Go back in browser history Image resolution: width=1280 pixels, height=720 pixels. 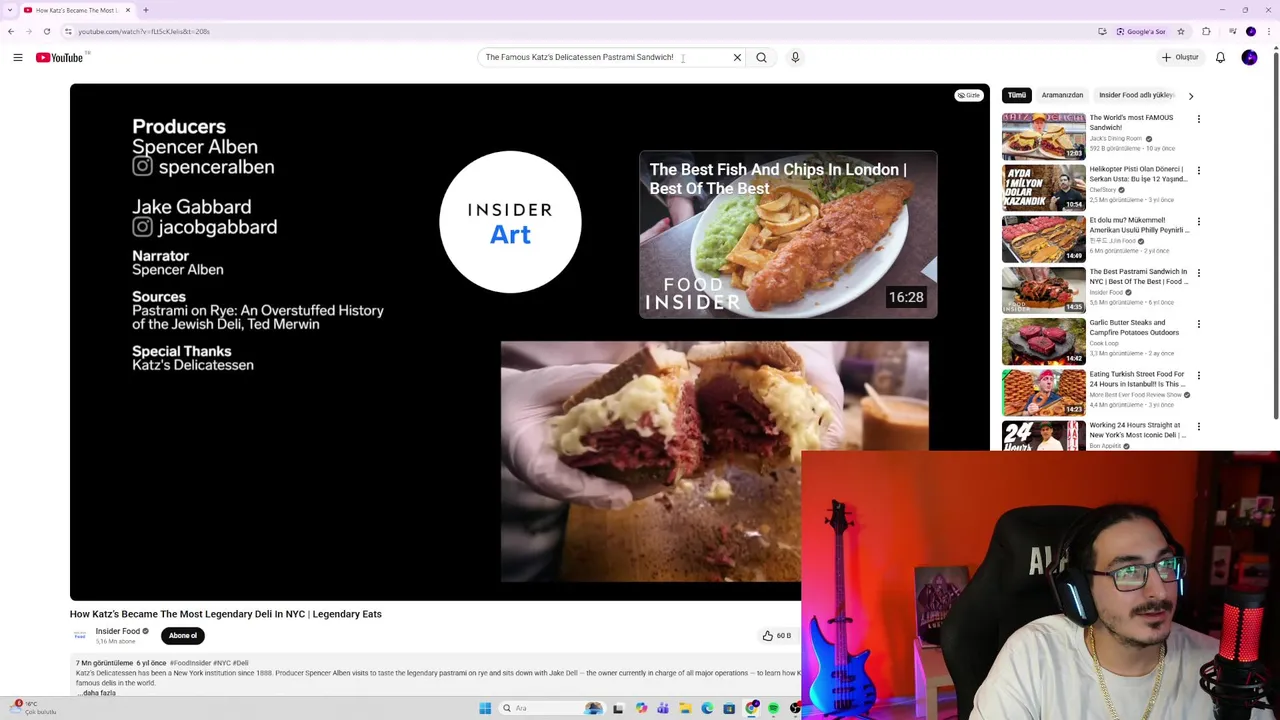pyautogui.click(x=11, y=31)
